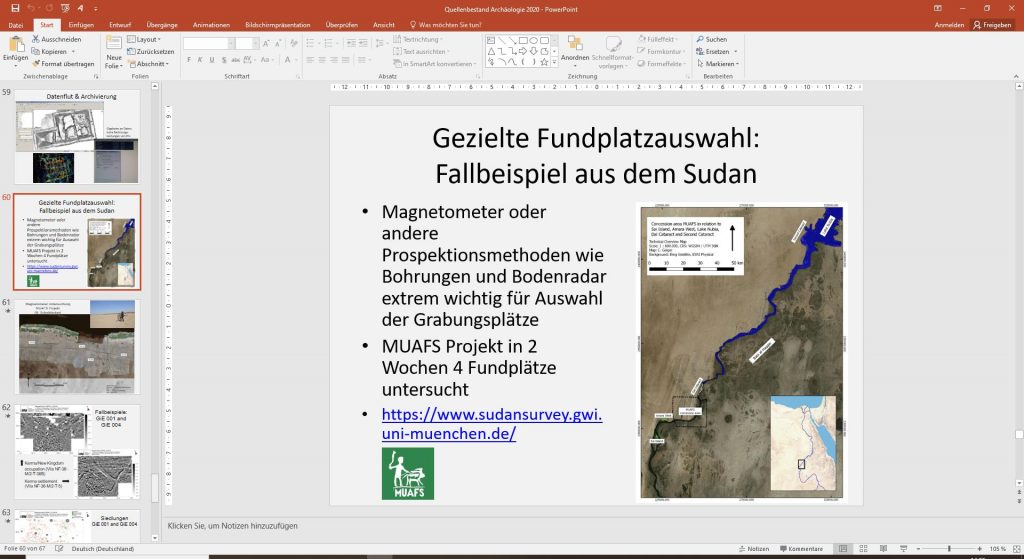Toggle underline formatting U
Viewport: 1024px width, 559px height.
pos(212,60)
